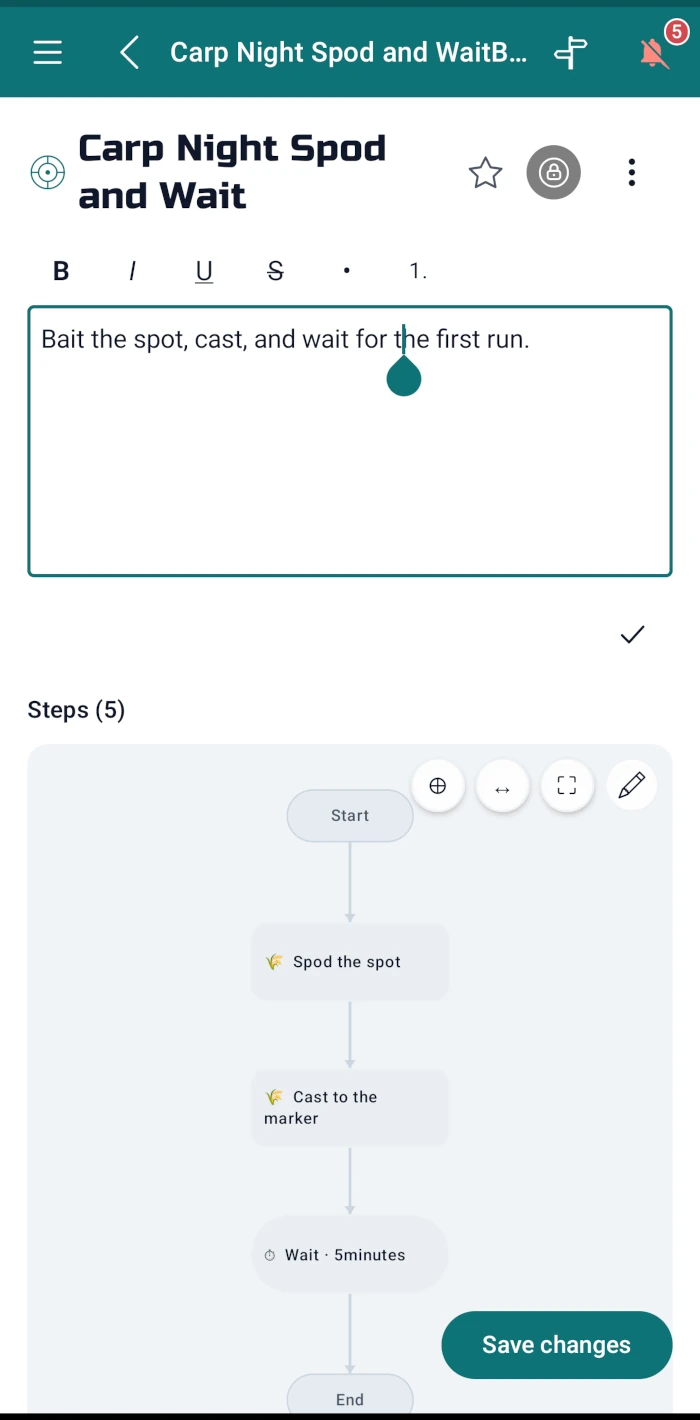Screen dimensions: 700x1420
Task: Click inside the description text box
Action: tap(350, 441)
